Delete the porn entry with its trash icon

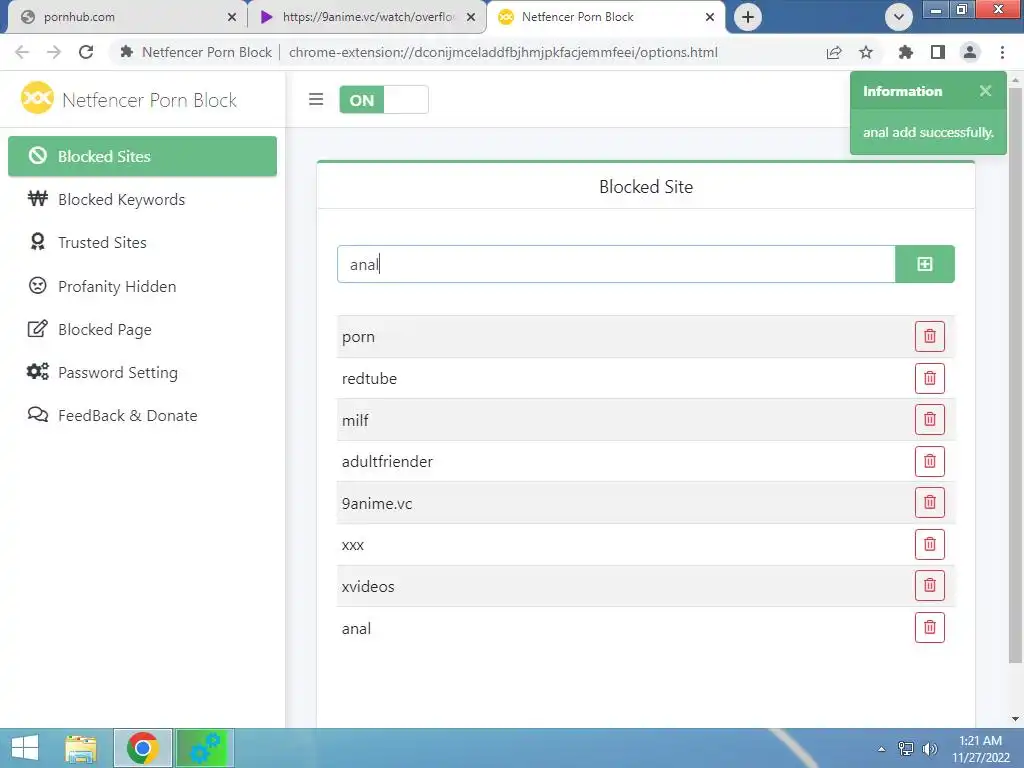pyautogui.click(x=929, y=336)
